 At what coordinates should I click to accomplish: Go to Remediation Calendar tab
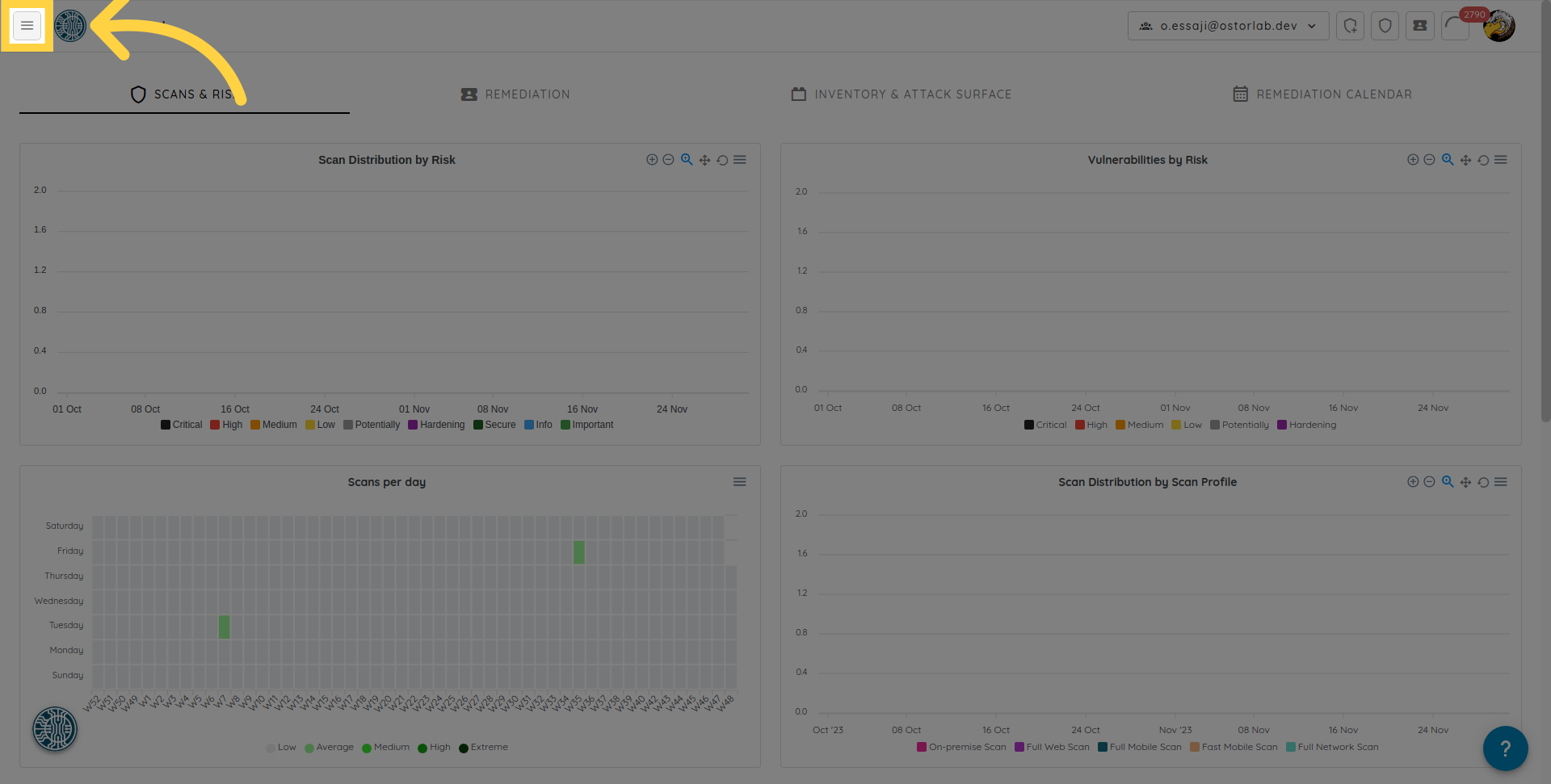(1322, 94)
